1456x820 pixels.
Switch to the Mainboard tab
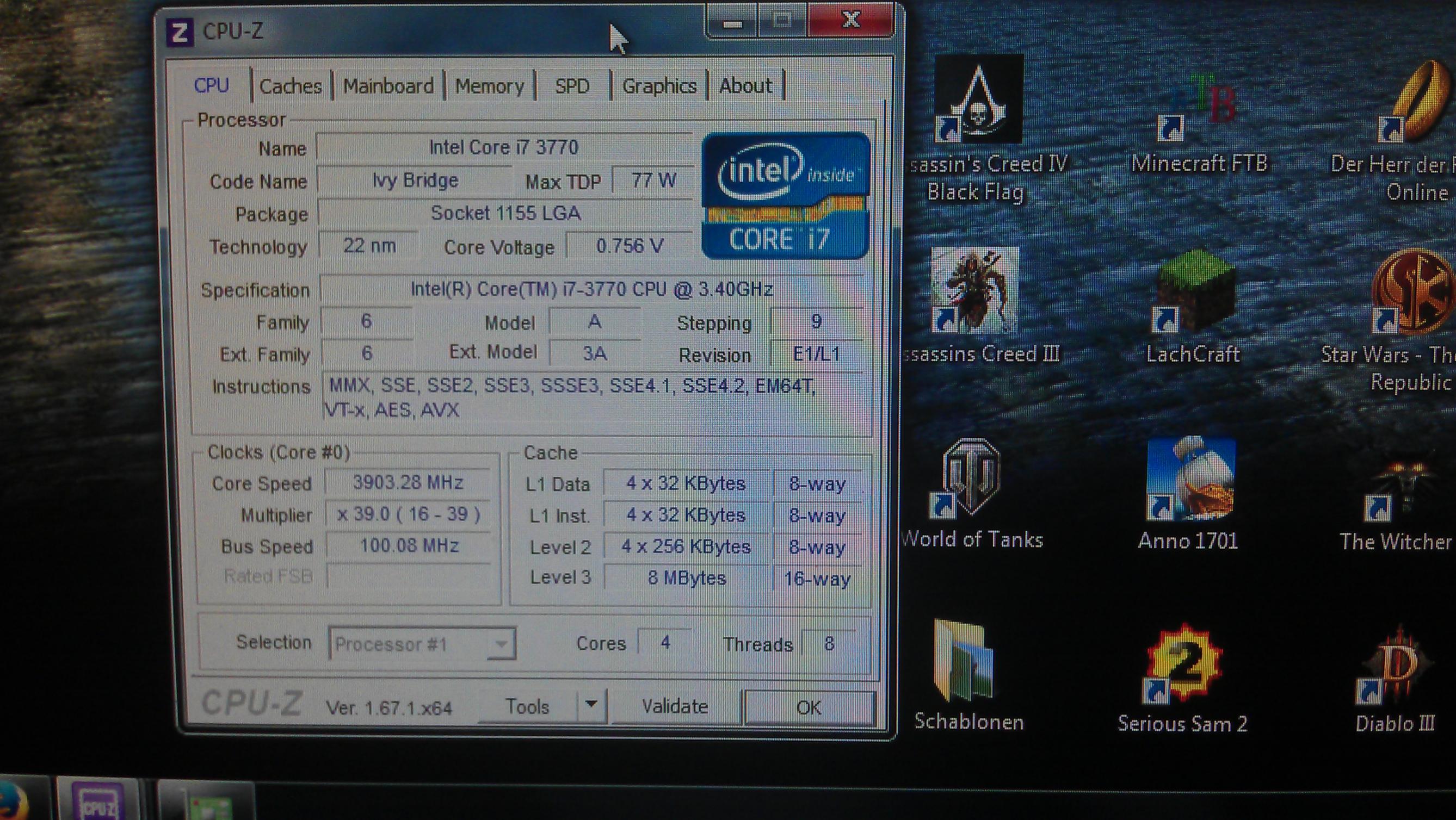point(388,86)
